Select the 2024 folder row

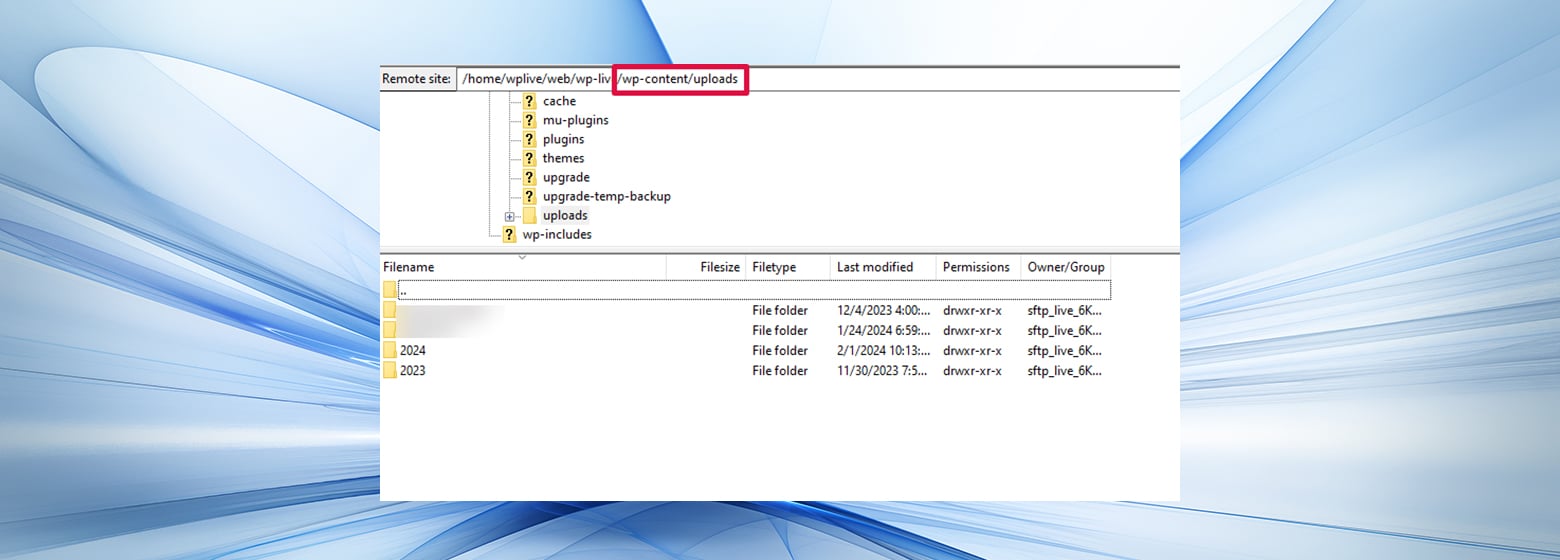point(746,350)
